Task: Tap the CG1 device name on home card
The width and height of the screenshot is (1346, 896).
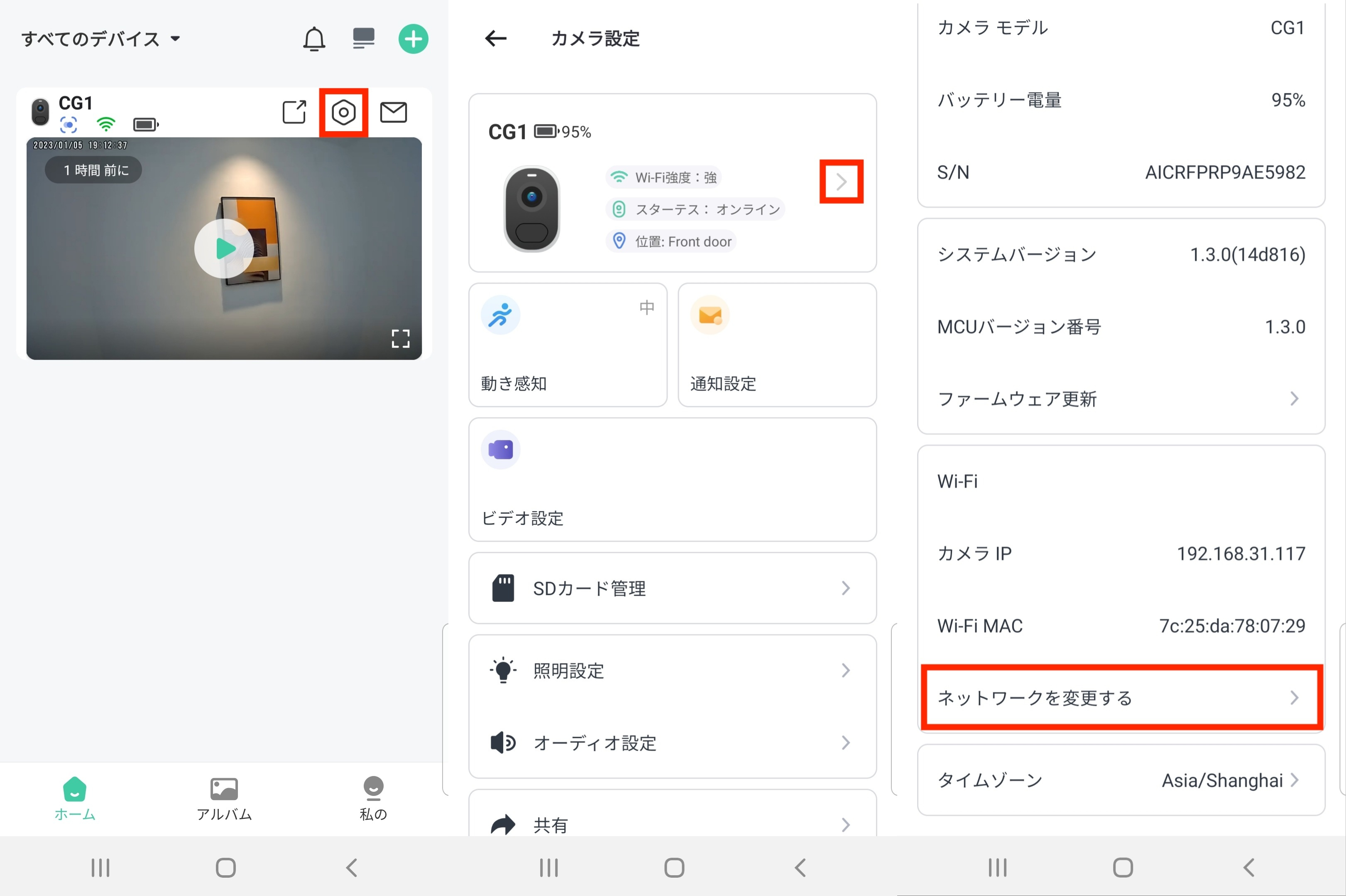Action: click(x=76, y=103)
